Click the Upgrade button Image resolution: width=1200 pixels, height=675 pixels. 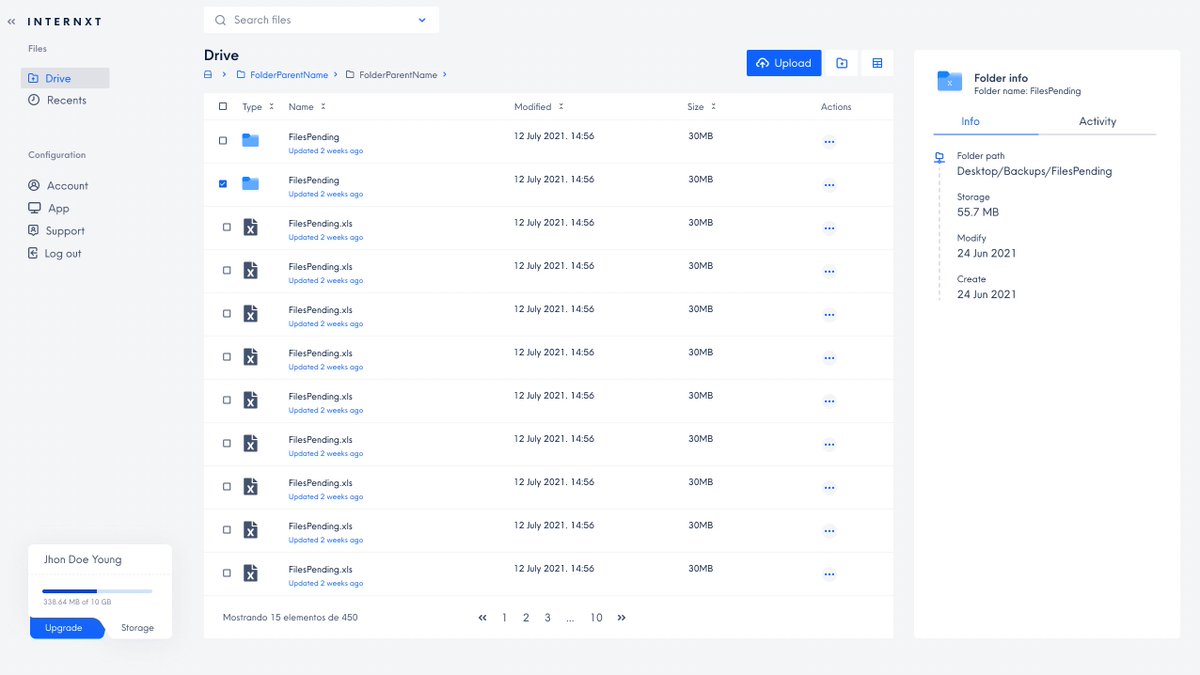click(x=65, y=628)
